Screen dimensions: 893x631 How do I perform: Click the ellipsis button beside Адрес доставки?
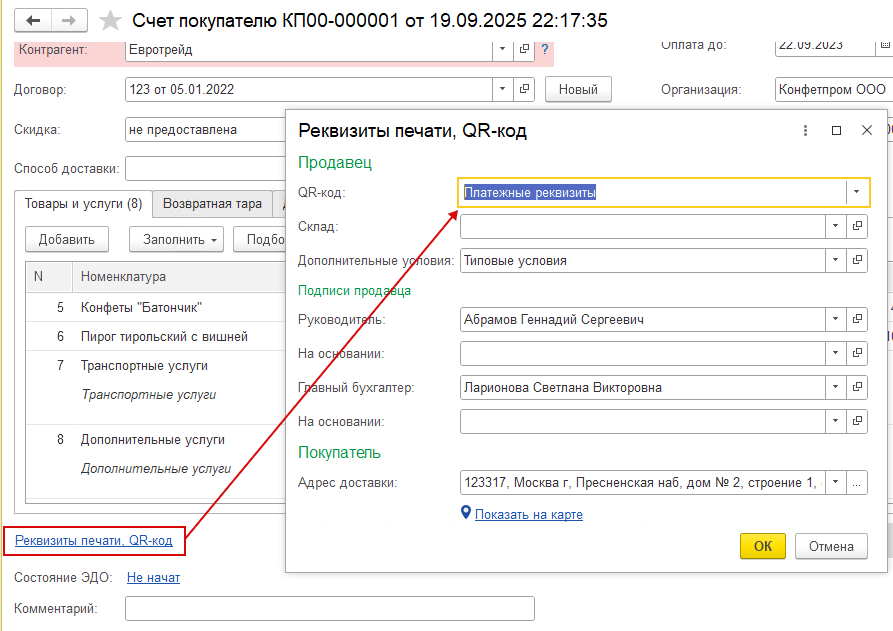coord(857,482)
